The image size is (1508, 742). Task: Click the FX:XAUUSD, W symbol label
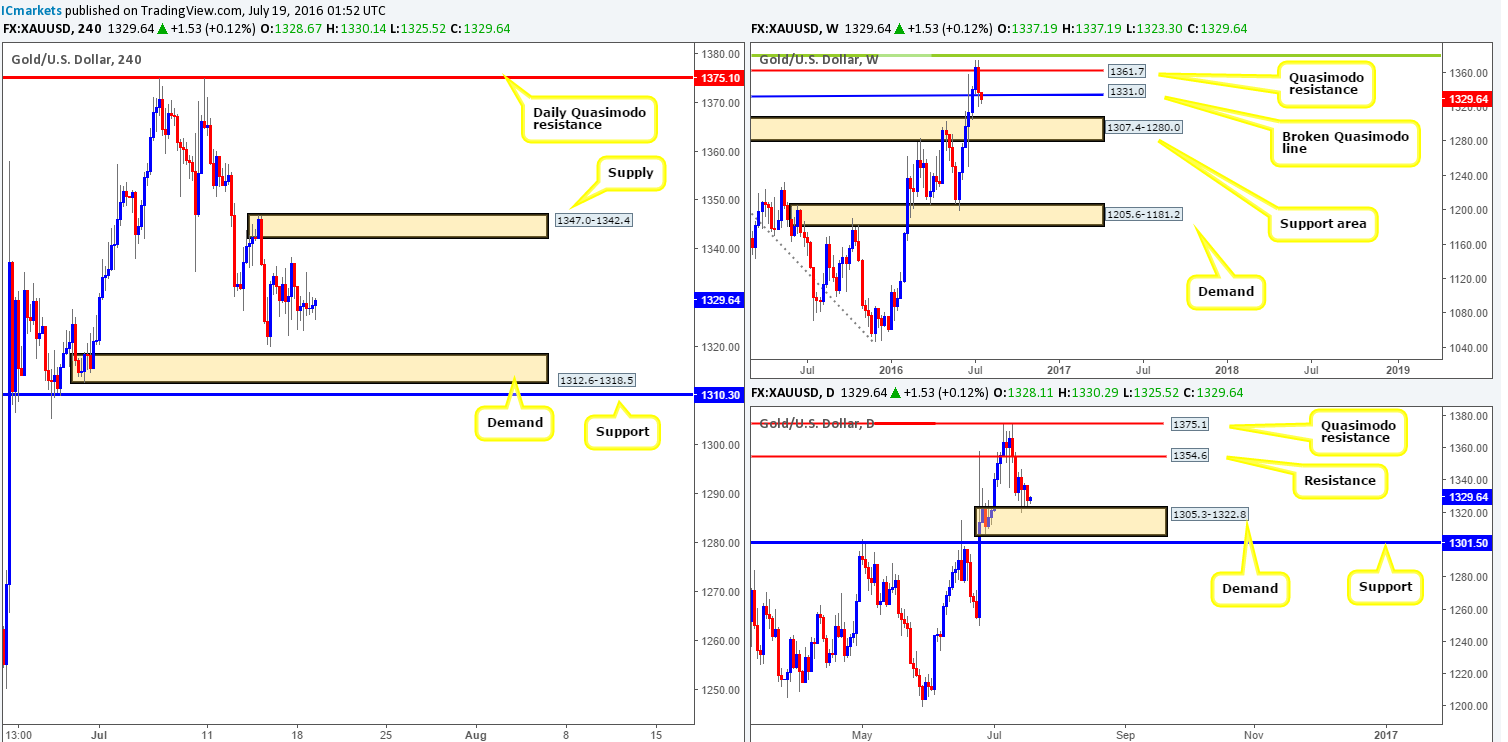797,28
